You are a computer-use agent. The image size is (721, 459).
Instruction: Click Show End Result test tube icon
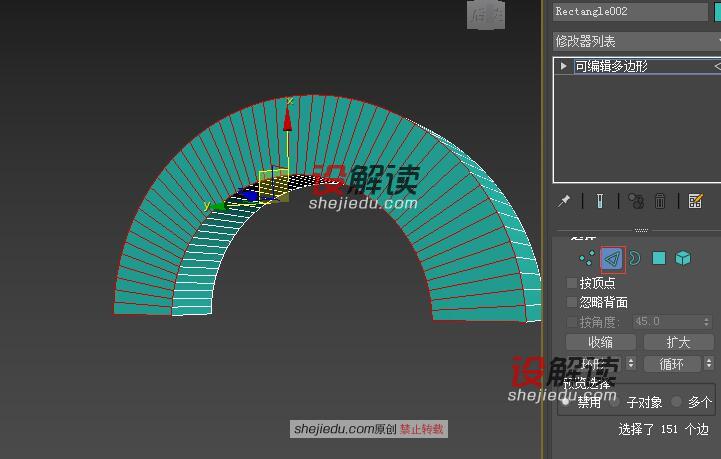pyautogui.click(x=600, y=201)
